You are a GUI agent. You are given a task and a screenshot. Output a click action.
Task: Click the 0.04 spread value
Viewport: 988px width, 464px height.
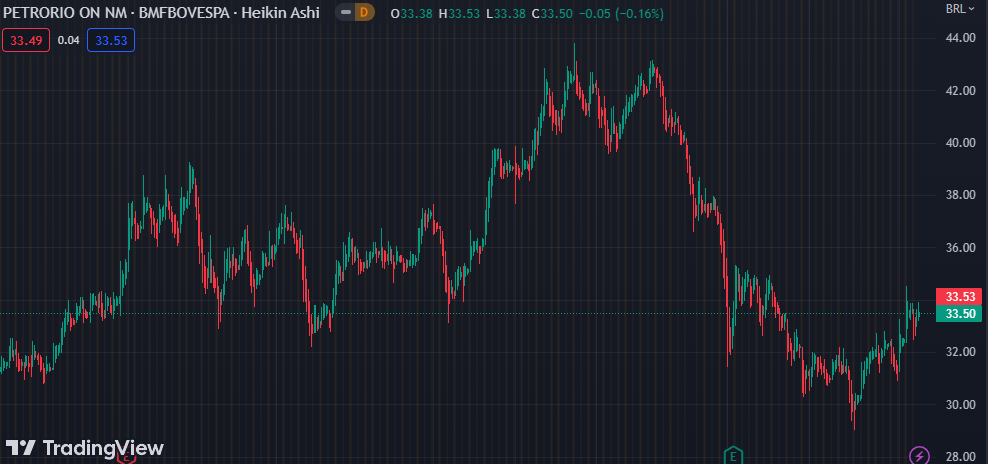(69, 40)
